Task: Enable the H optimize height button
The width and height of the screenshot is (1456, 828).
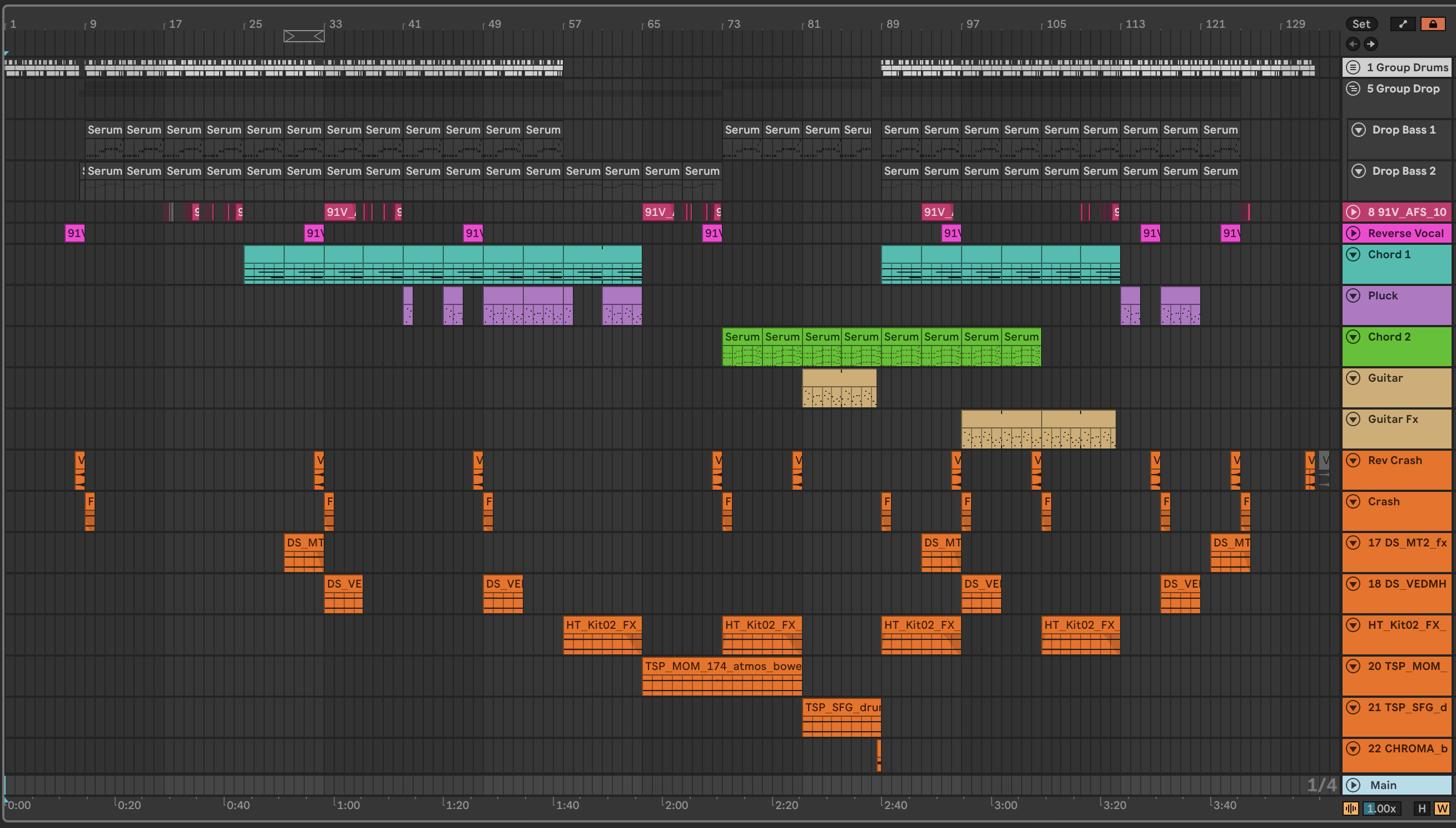Action: click(1422, 808)
